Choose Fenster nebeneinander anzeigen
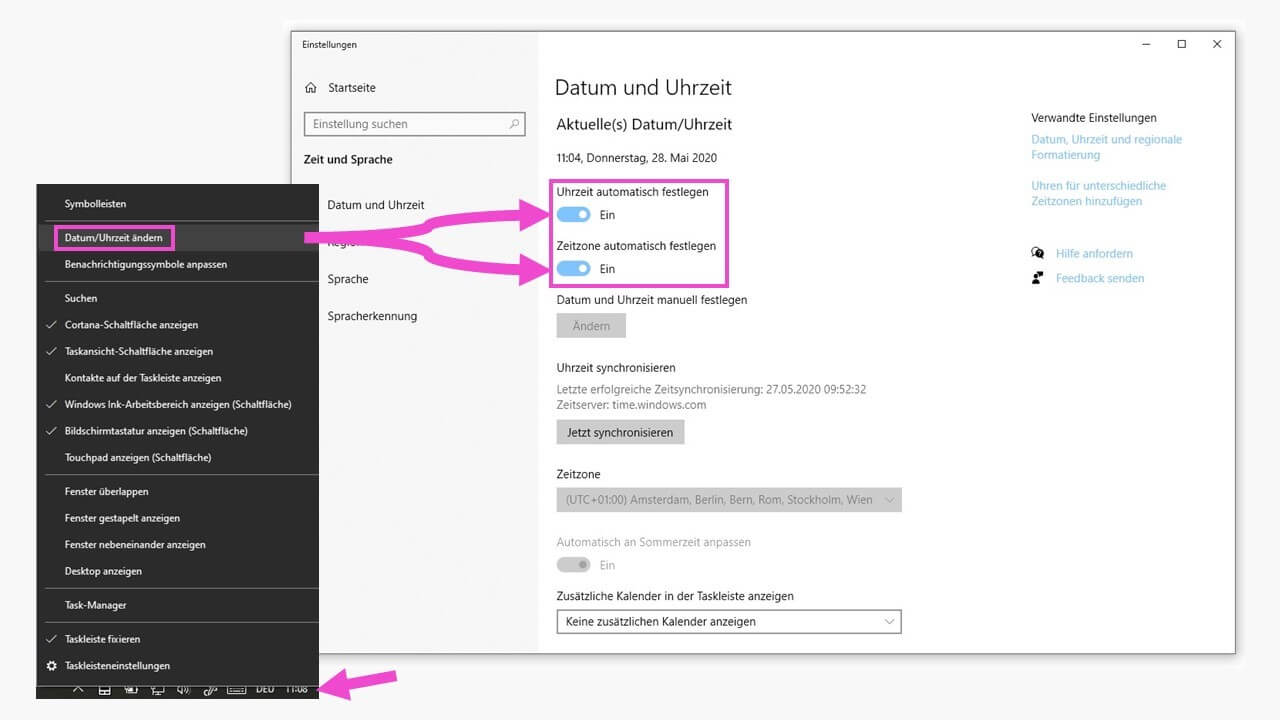The image size is (1280, 720). click(177, 545)
